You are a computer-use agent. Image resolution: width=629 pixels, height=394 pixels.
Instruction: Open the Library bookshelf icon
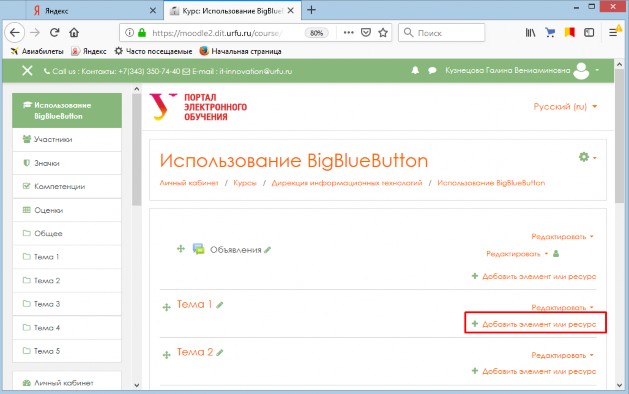coord(530,33)
